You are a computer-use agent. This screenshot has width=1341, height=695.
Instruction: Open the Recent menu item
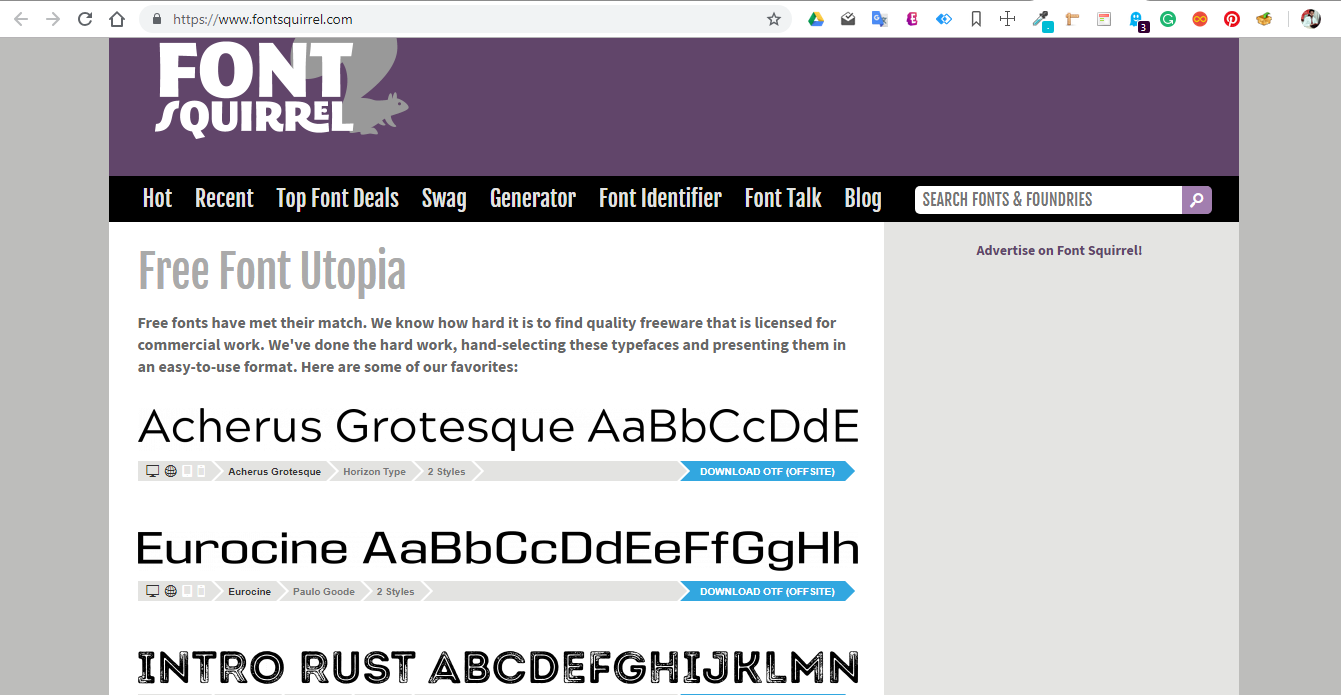coord(224,198)
